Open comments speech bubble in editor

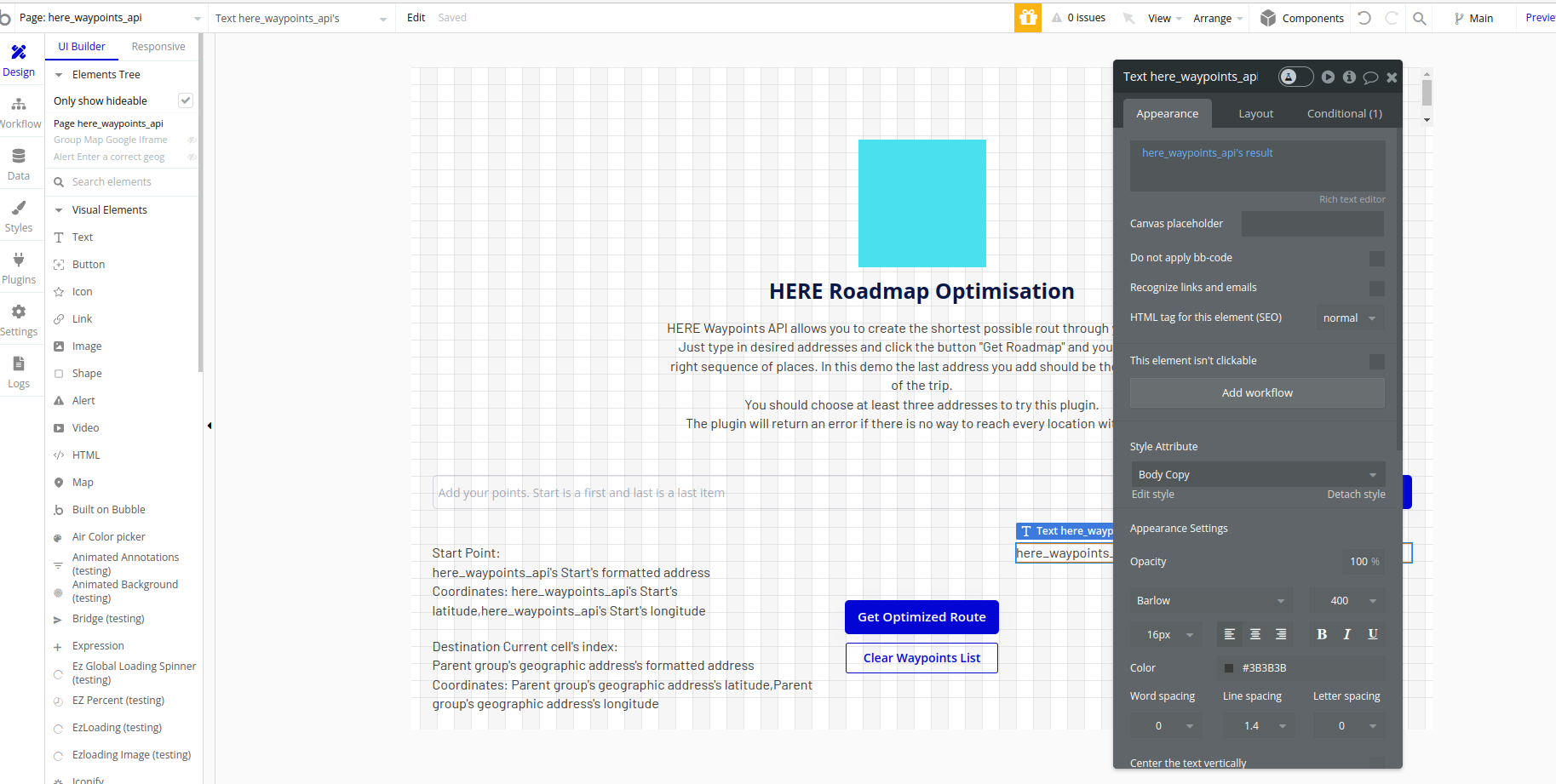coord(1370,77)
